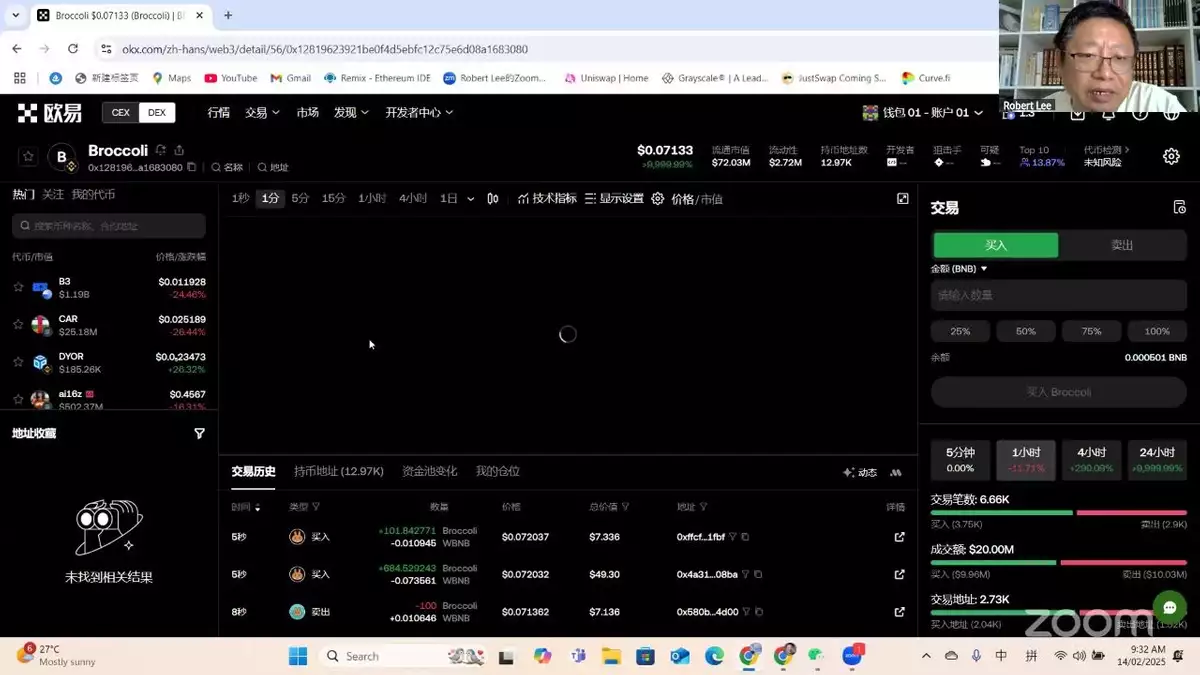Image resolution: width=1200 pixels, height=675 pixels.
Task: Click the 动态 sparkle button
Action: click(860, 472)
